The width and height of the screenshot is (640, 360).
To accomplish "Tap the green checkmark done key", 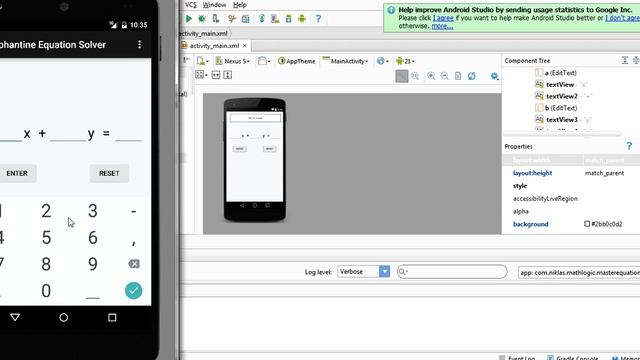I will (133, 291).
